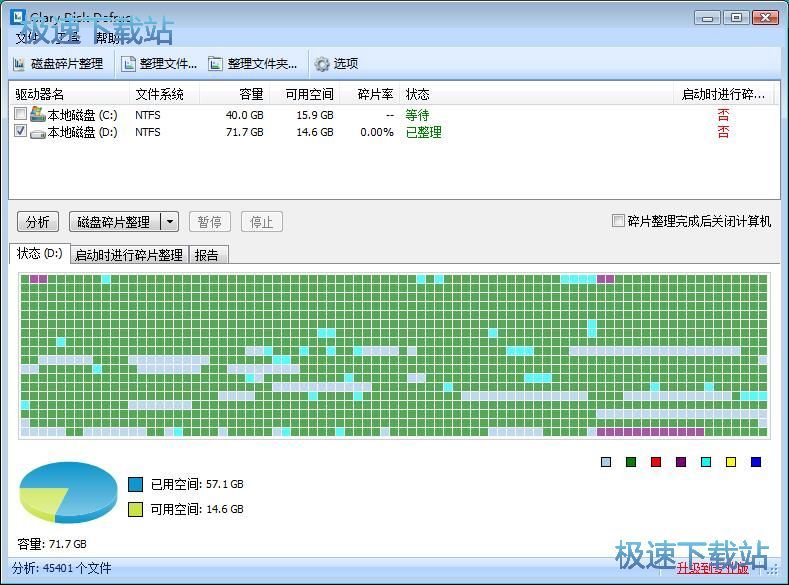Open the 帮助 menu
Viewport: 789px width, 585px height.
[x=108, y=37]
